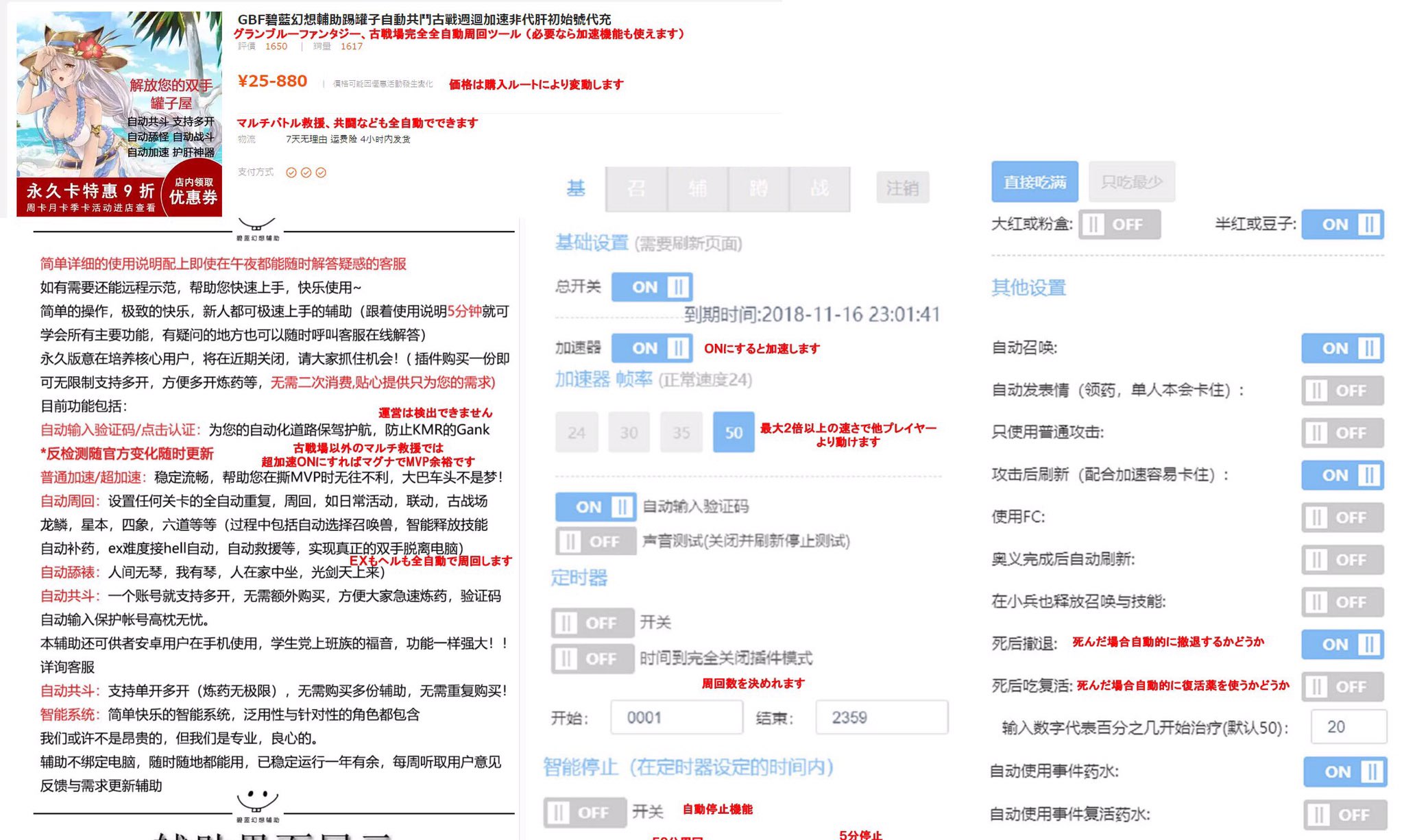Disable the 自动召唤 auto summon toggle

pyautogui.click(x=1342, y=348)
